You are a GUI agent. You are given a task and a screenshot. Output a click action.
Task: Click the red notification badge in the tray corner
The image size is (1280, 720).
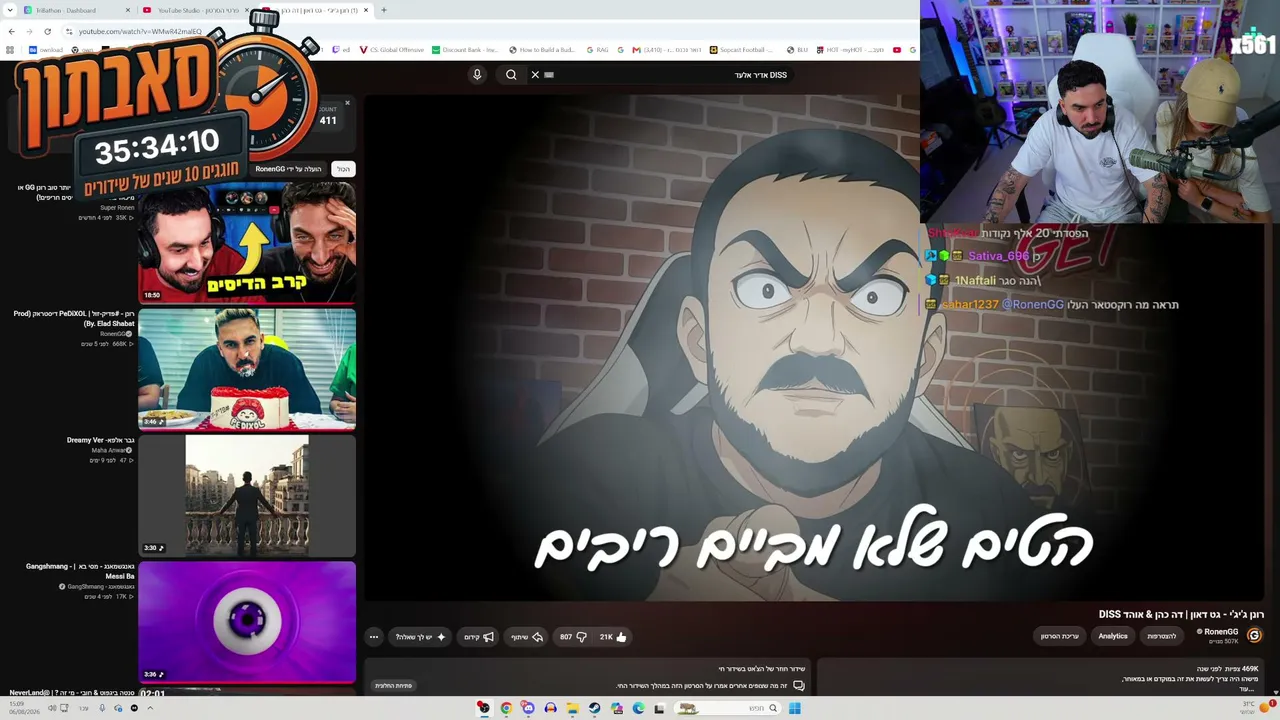coord(1272,704)
